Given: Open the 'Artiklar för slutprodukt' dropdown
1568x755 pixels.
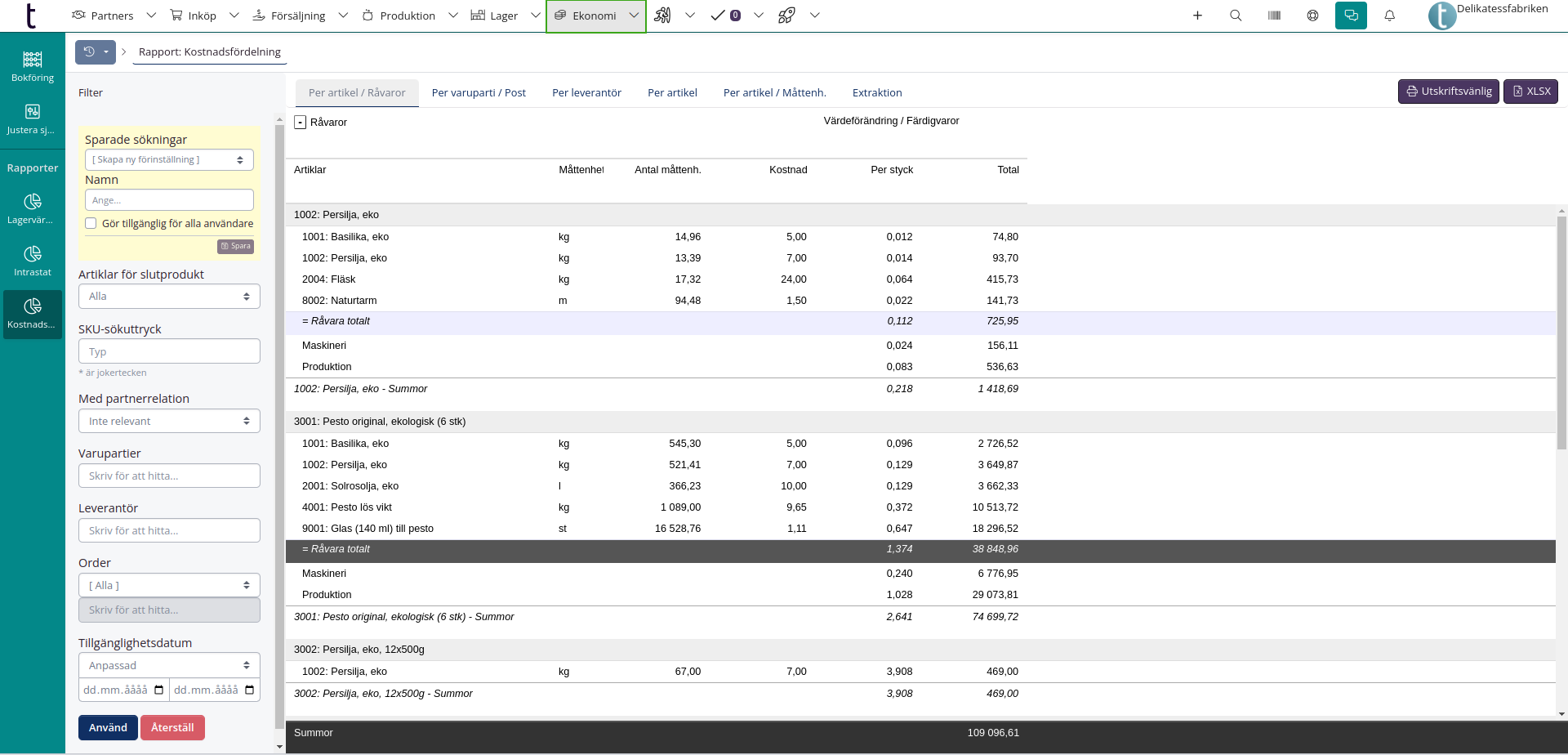Looking at the screenshot, I should point(169,297).
